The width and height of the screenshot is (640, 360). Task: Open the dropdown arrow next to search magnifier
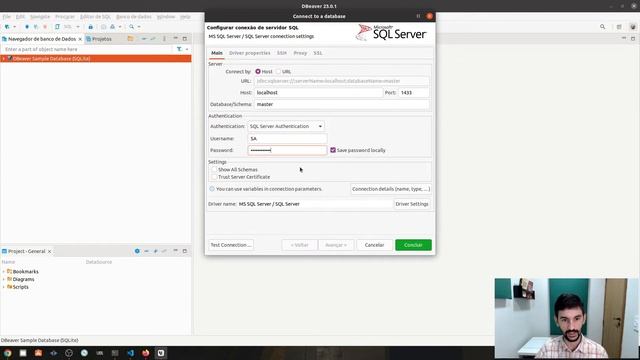139,27
